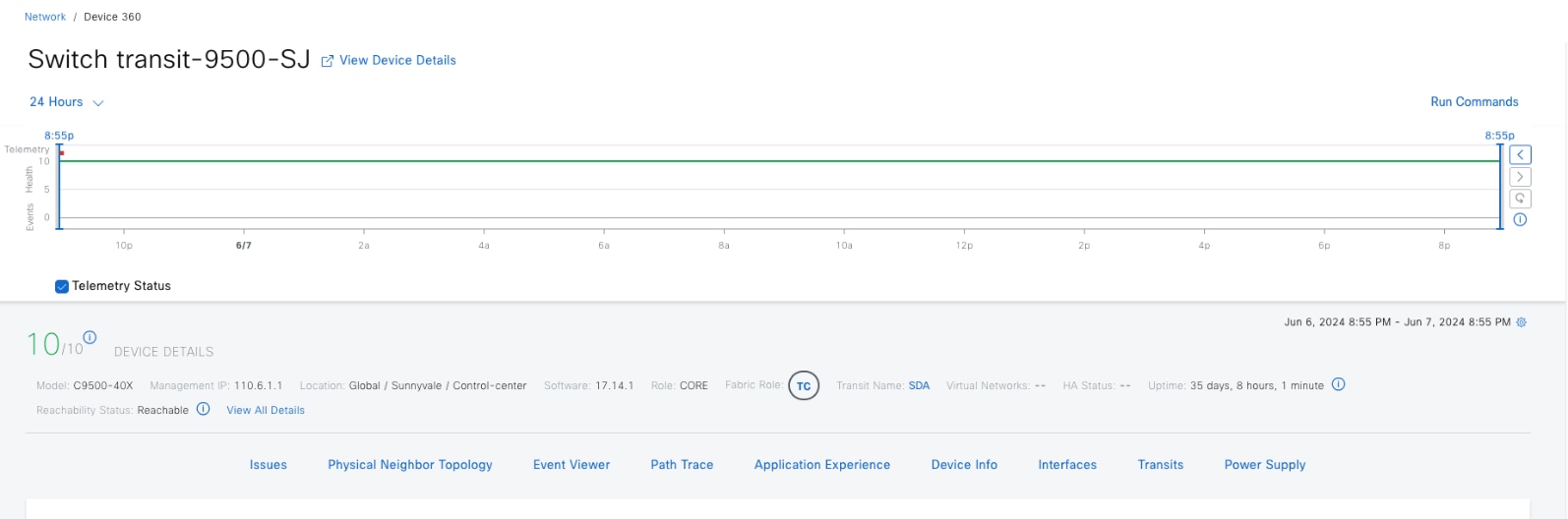Click the TC fabric role badge
The height and width of the screenshot is (519, 1568).
tap(804, 386)
